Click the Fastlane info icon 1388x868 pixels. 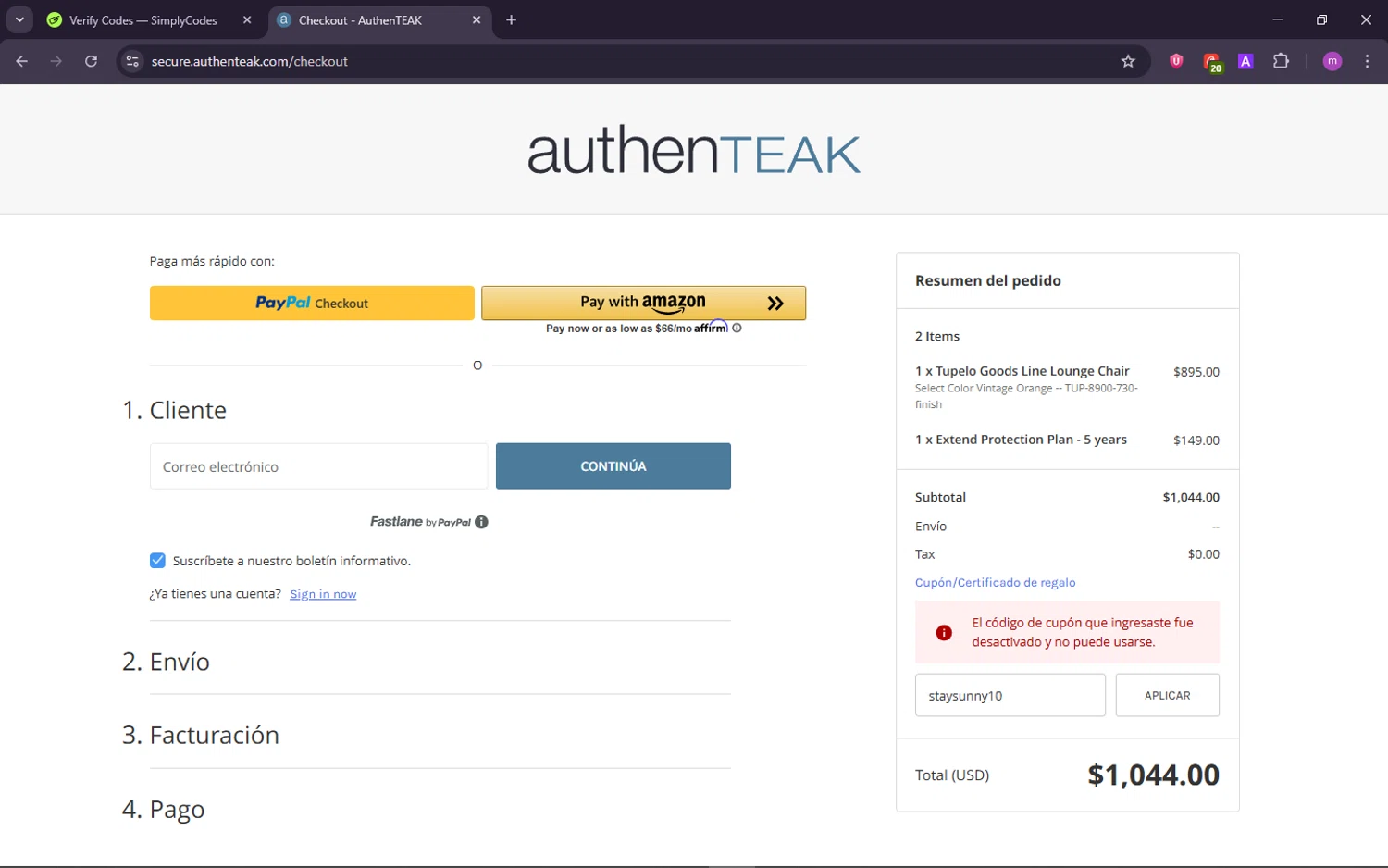[481, 522]
